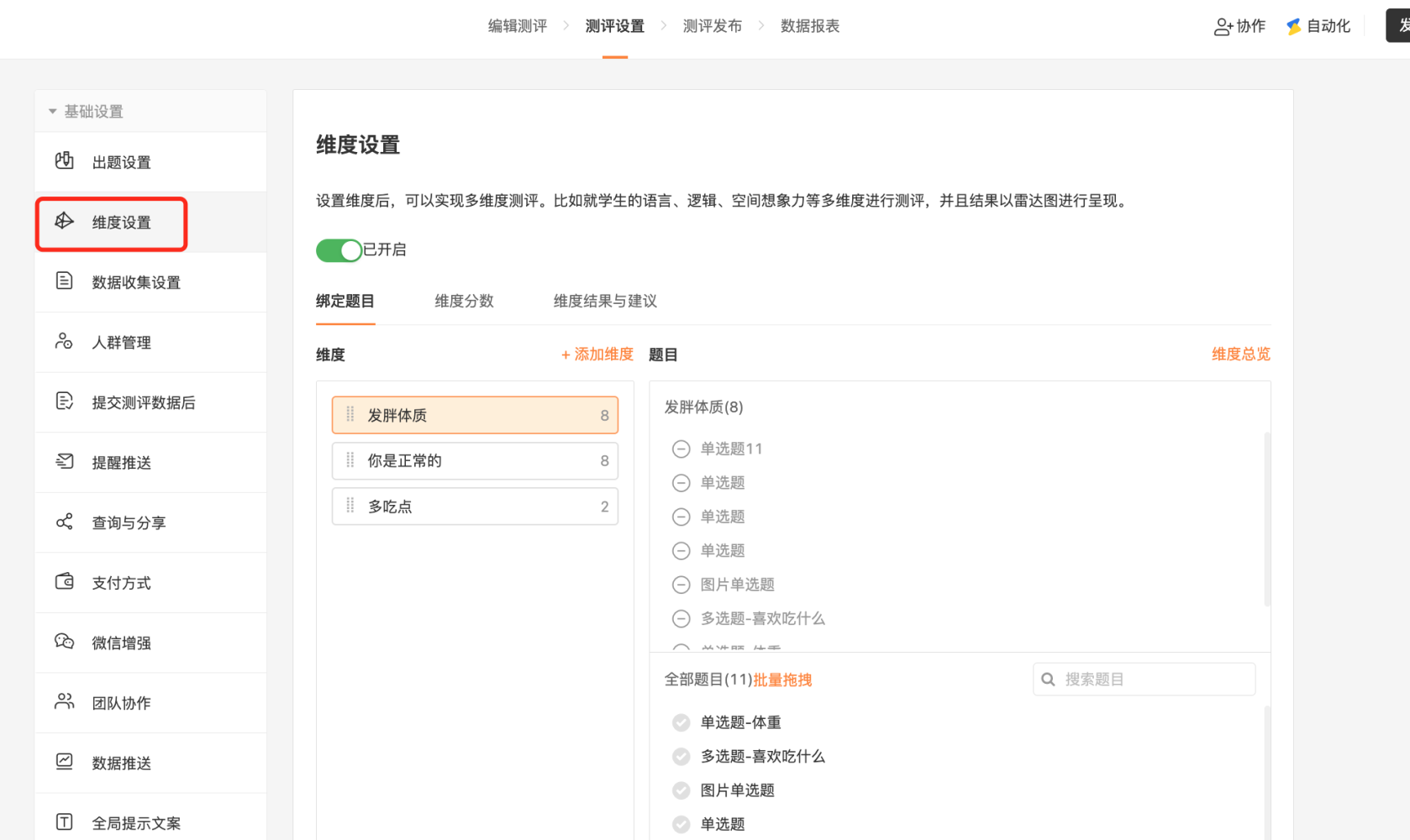1410x840 pixels.
Task: Click the 搜索题目 search field
Action: [x=1144, y=680]
